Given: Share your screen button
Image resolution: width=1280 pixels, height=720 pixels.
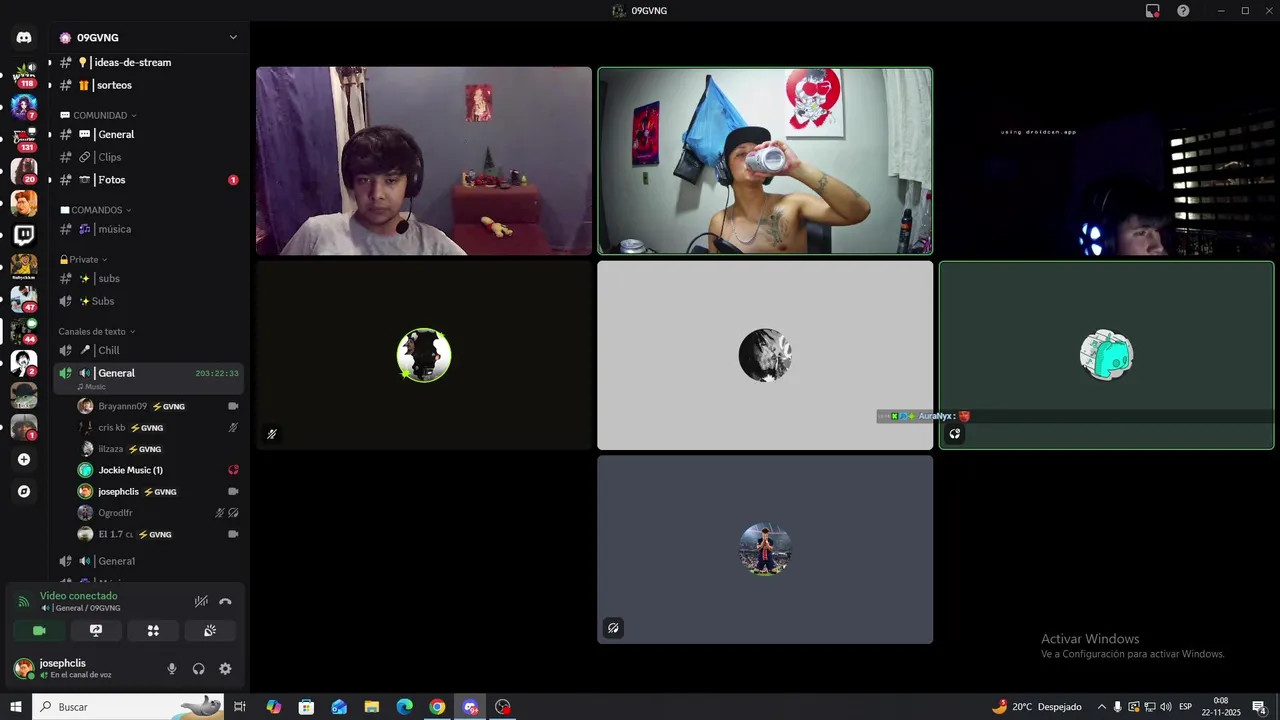Looking at the screenshot, I should coord(96,630).
